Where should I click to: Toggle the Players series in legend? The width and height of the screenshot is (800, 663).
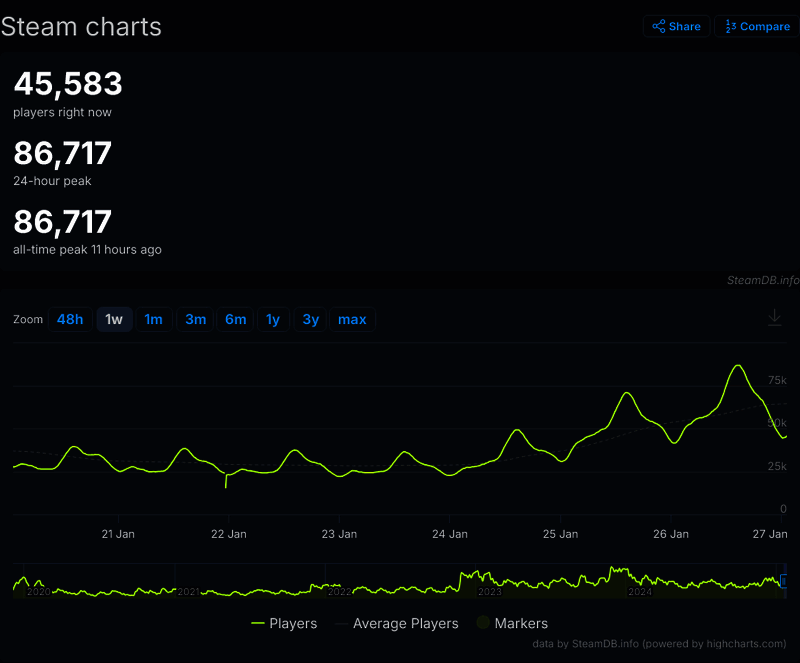284,623
